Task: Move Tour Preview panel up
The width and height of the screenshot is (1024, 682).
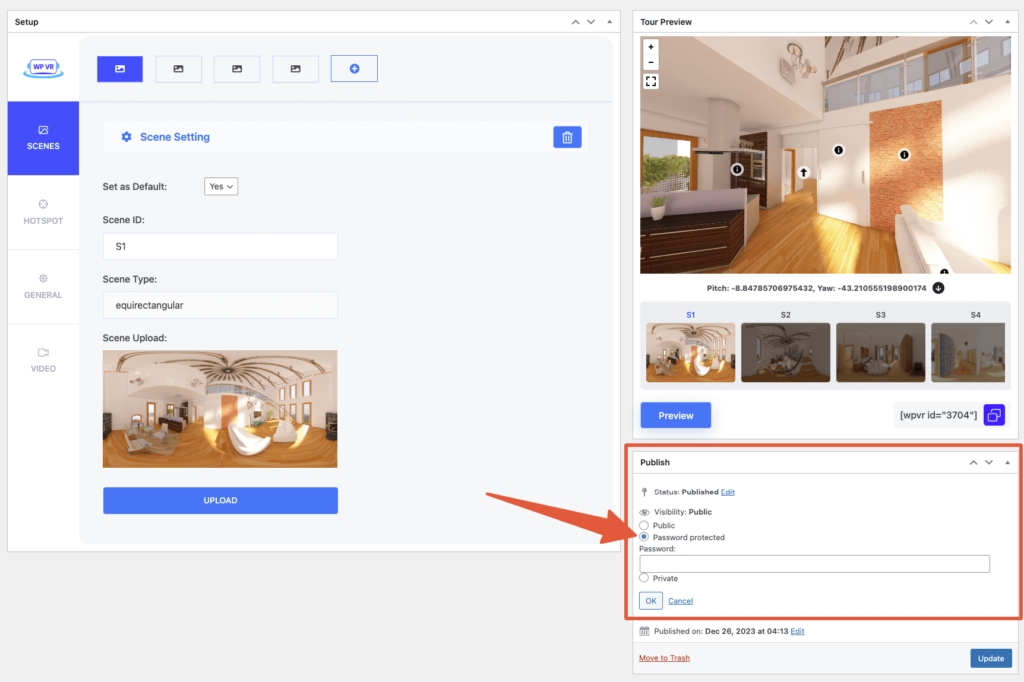Action: (x=973, y=22)
